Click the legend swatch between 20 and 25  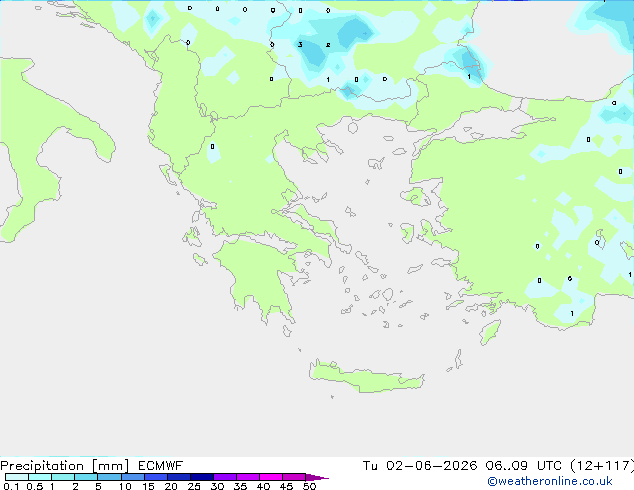178,477
